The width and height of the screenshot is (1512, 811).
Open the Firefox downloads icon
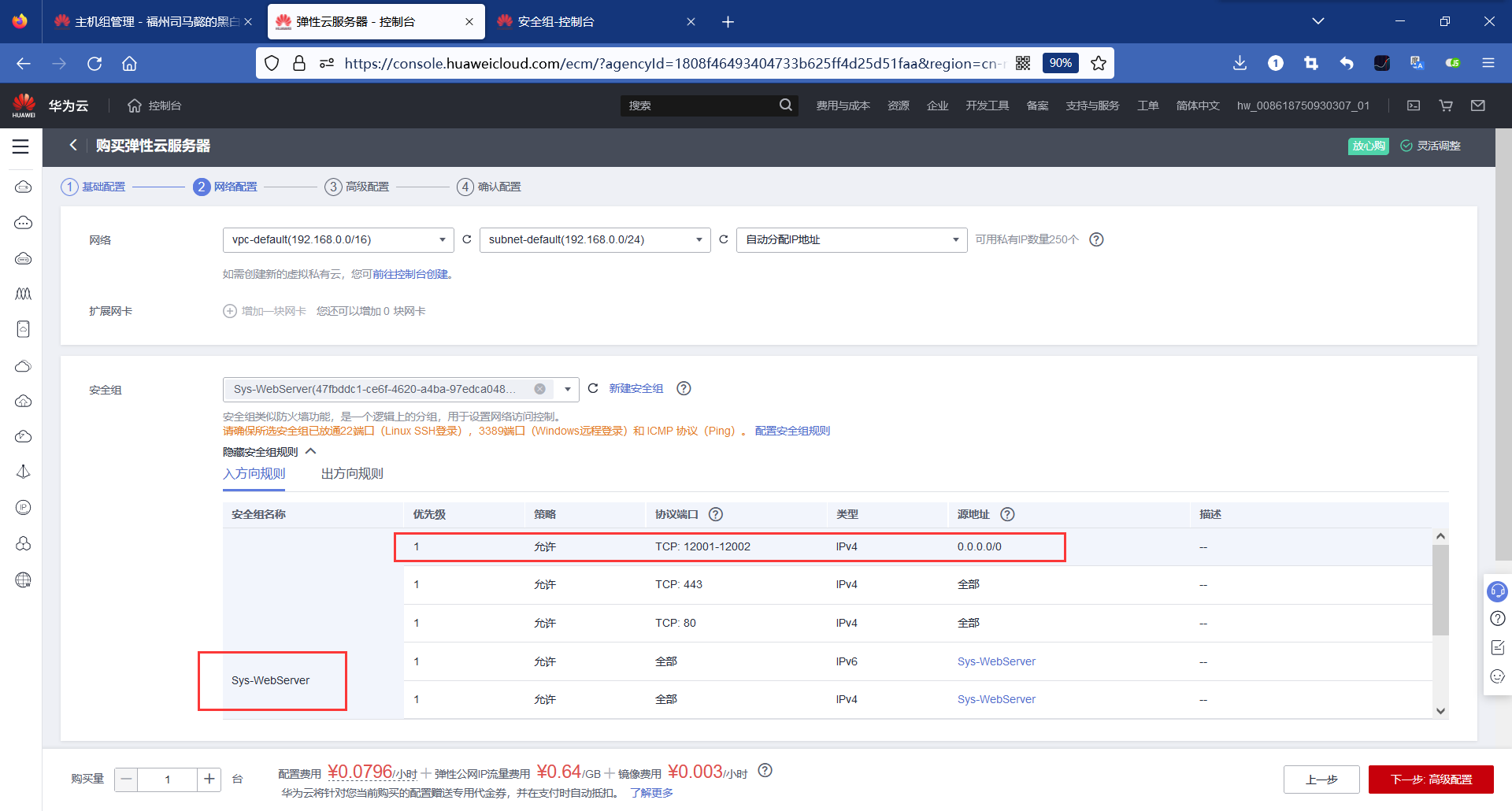[x=1240, y=63]
